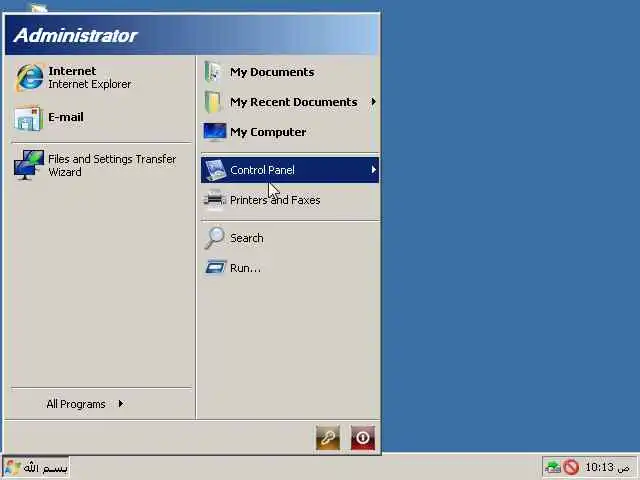
Task: Expand the My Recent Documents submenu arrow
Action: click(373, 102)
